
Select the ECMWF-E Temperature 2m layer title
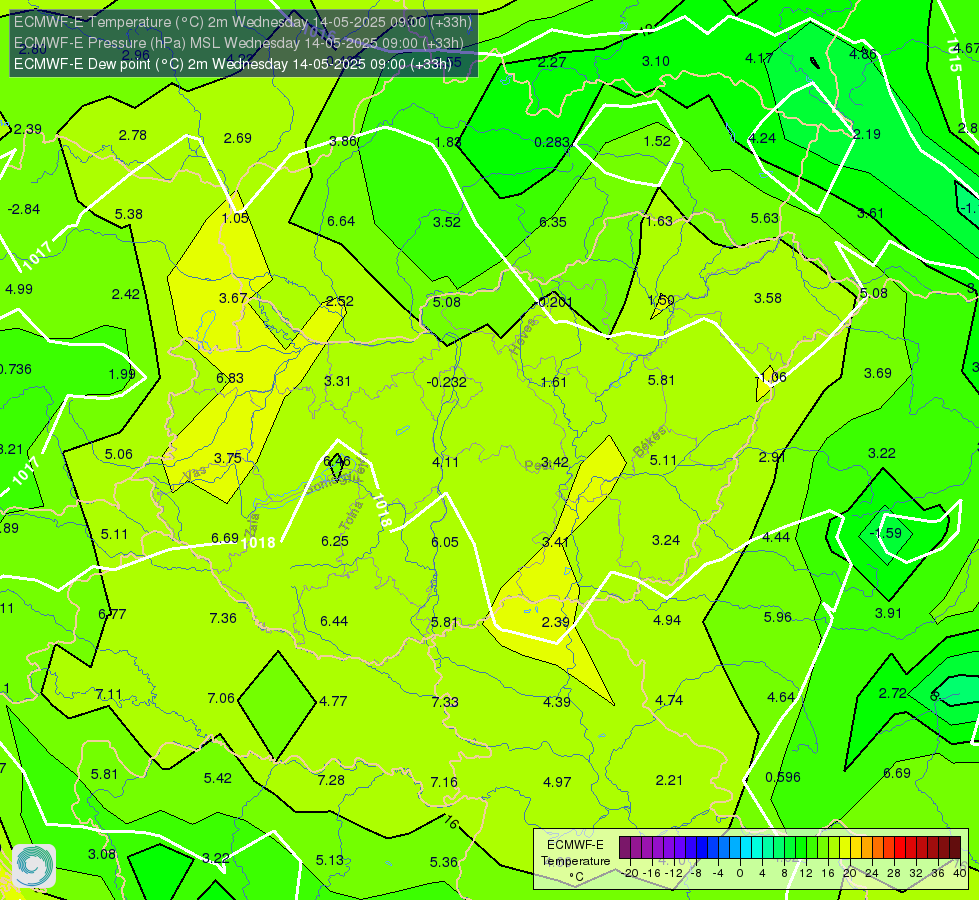click(x=242, y=22)
